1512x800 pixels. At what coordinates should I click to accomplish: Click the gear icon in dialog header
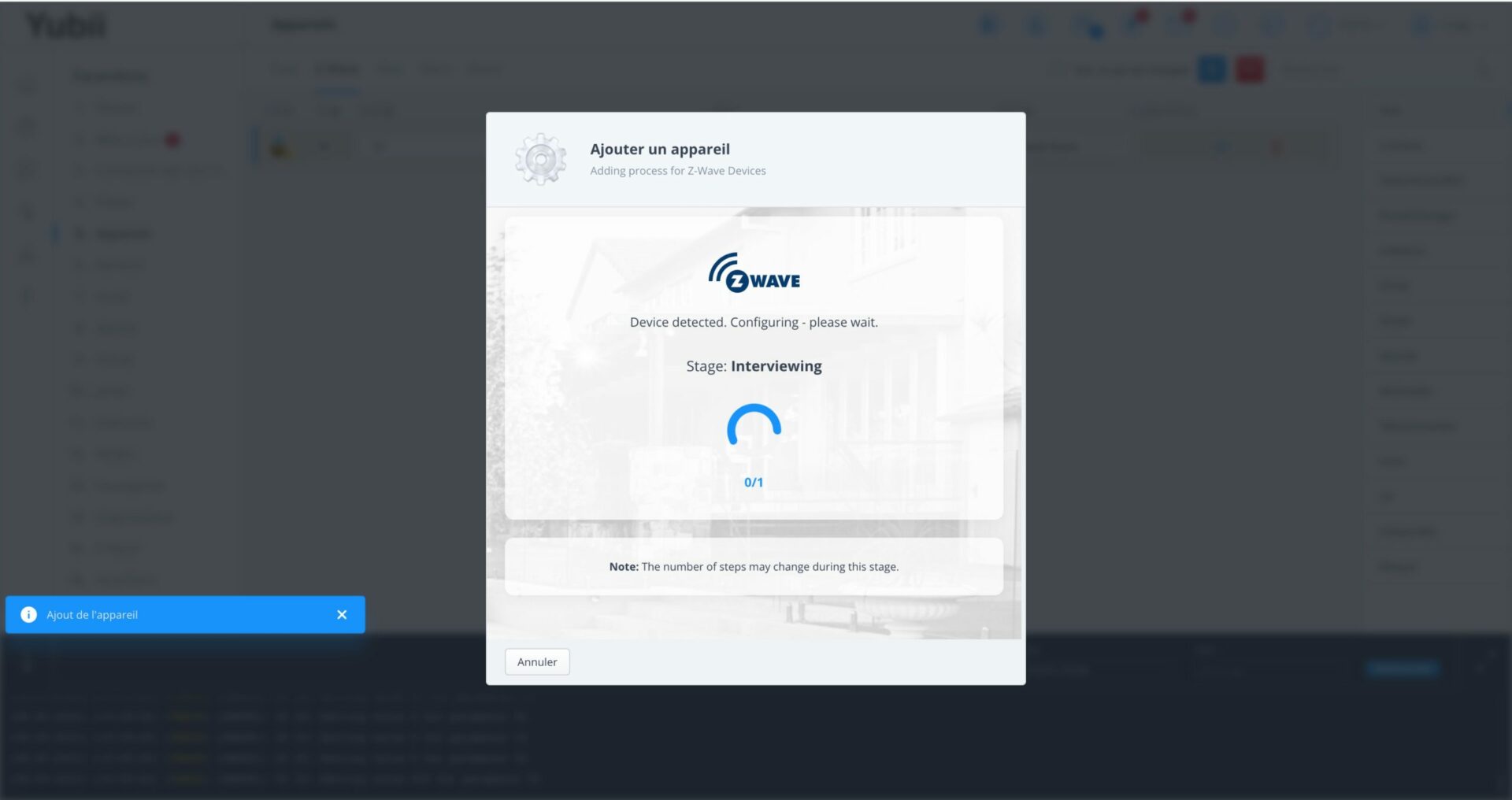coord(540,159)
